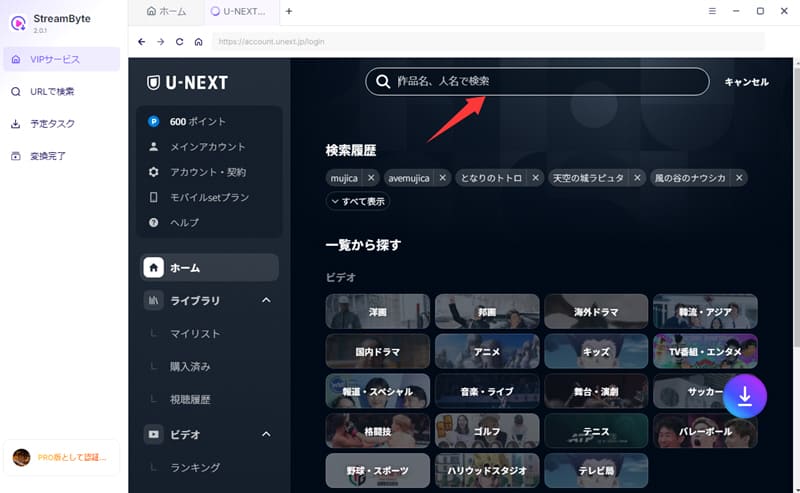Remove mujica from search history

(371, 178)
